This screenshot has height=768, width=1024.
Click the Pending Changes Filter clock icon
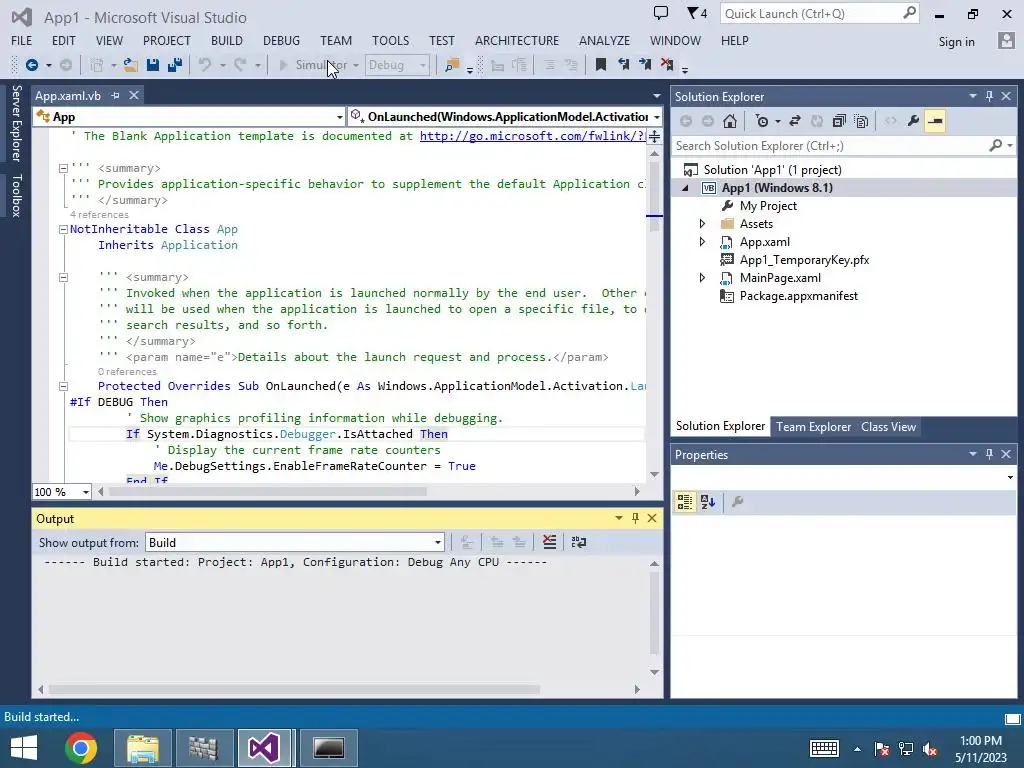tap(762, 121)
